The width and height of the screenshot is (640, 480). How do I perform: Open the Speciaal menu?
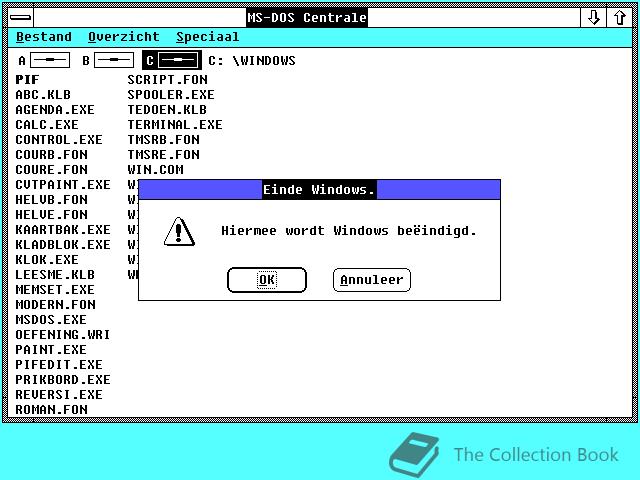207,37
